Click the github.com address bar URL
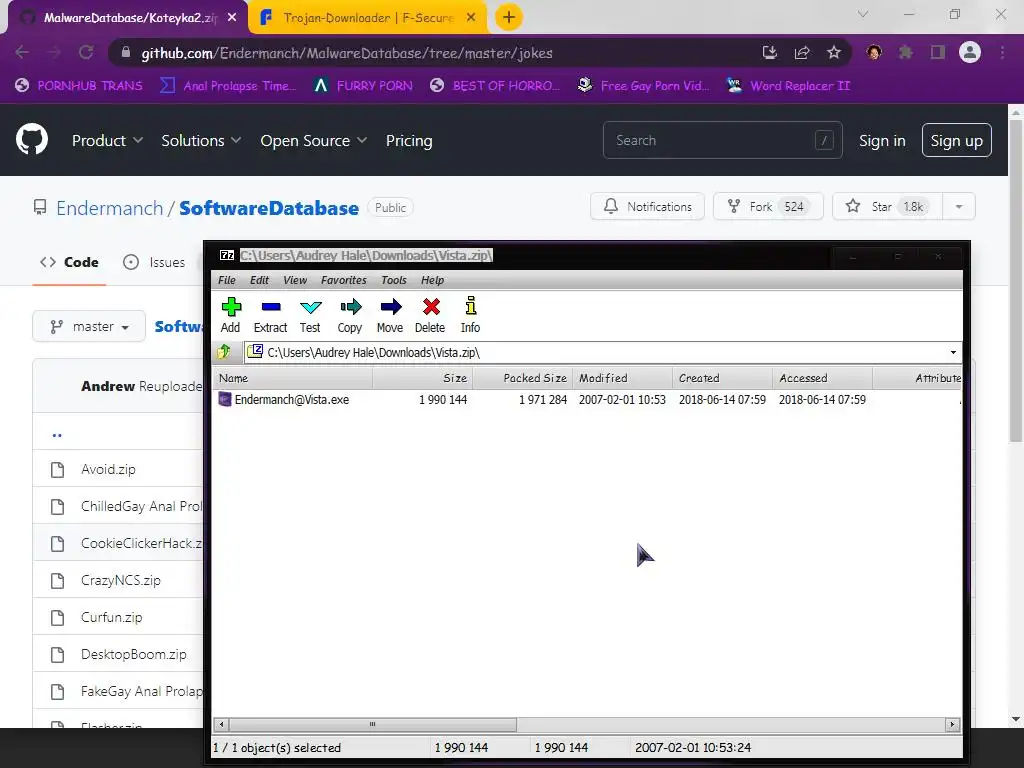 [347, 53]
